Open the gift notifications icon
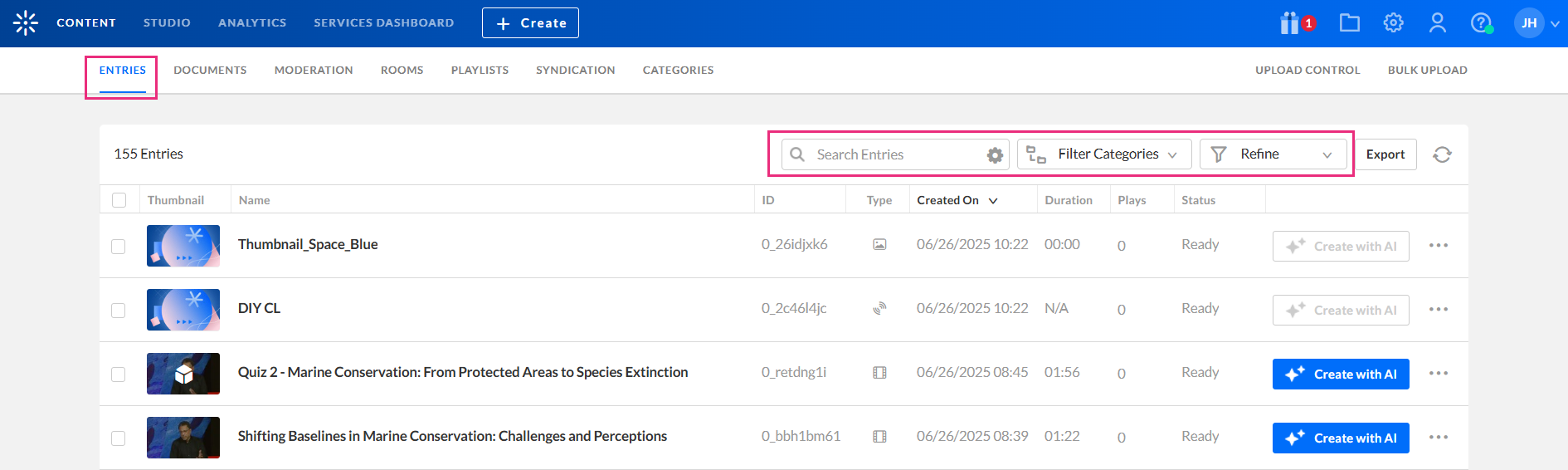This screenshot has height=470, width=1568. (1291, 23)
